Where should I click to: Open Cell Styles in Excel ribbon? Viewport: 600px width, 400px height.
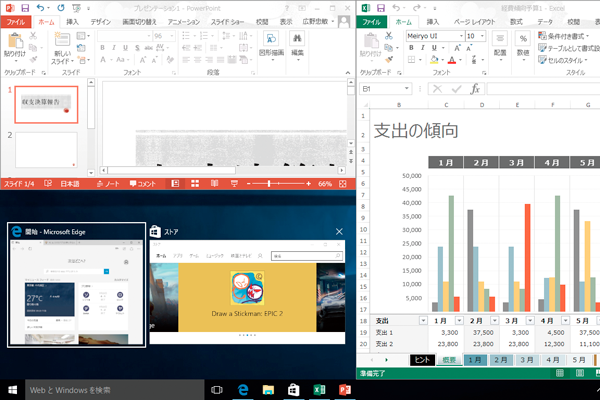563,60
